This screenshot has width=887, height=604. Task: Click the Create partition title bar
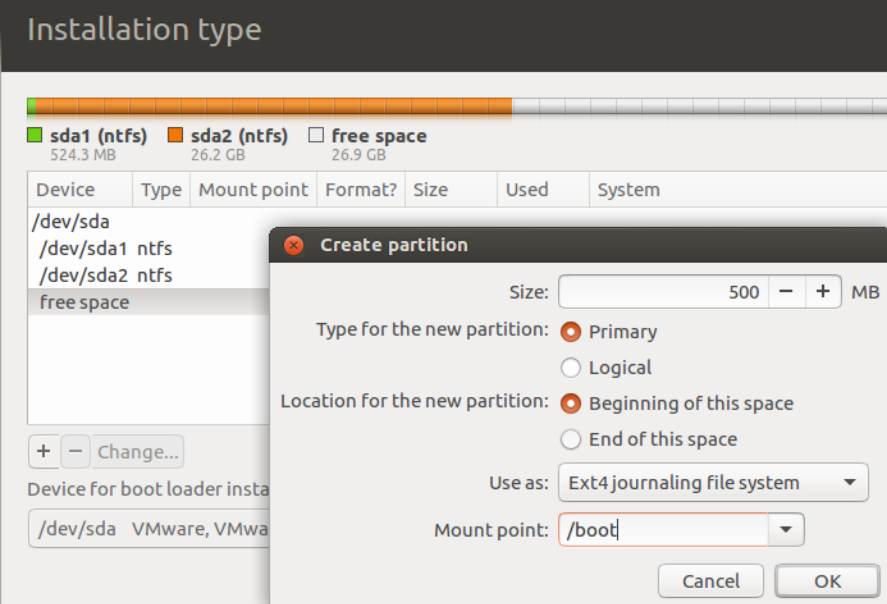pos(578,245)
